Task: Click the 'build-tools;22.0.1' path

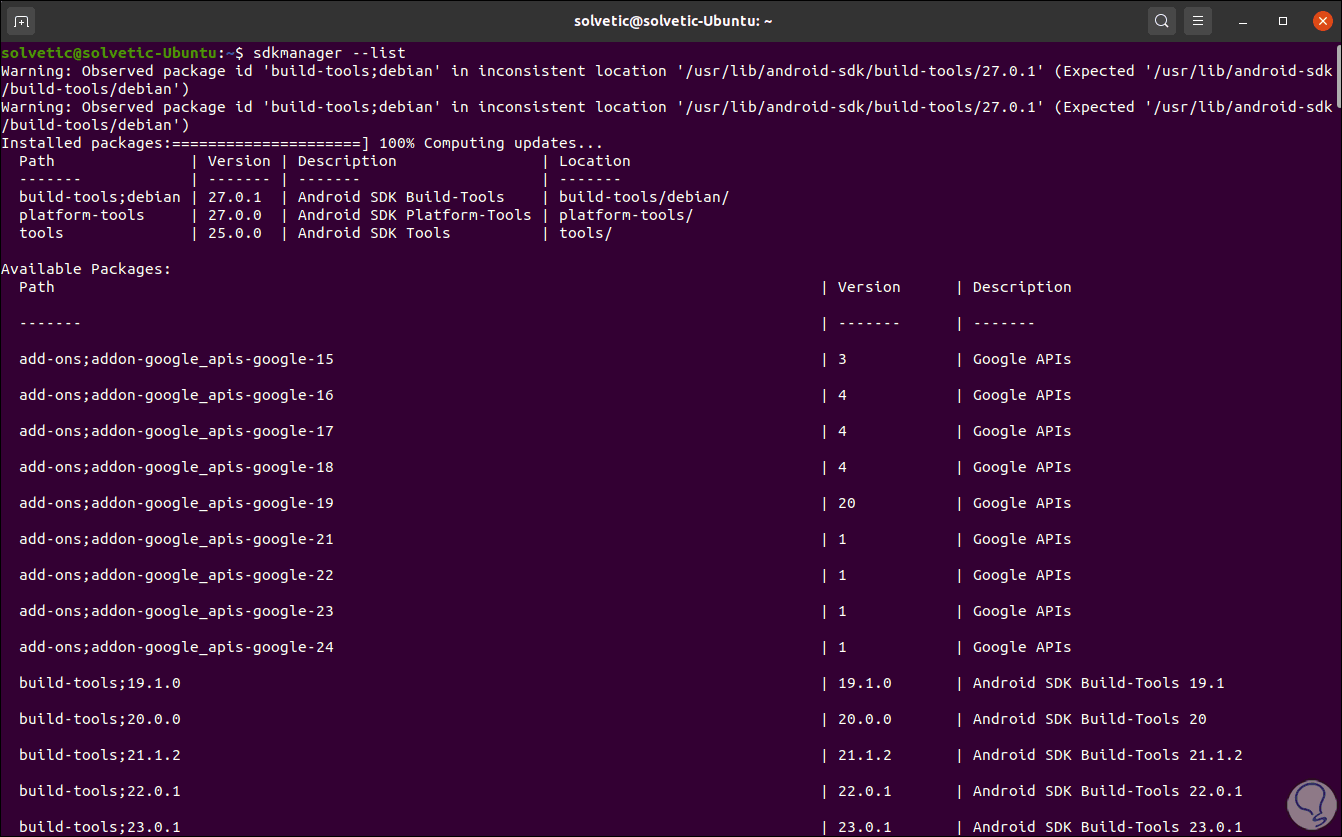Action: tap(100, 791)
